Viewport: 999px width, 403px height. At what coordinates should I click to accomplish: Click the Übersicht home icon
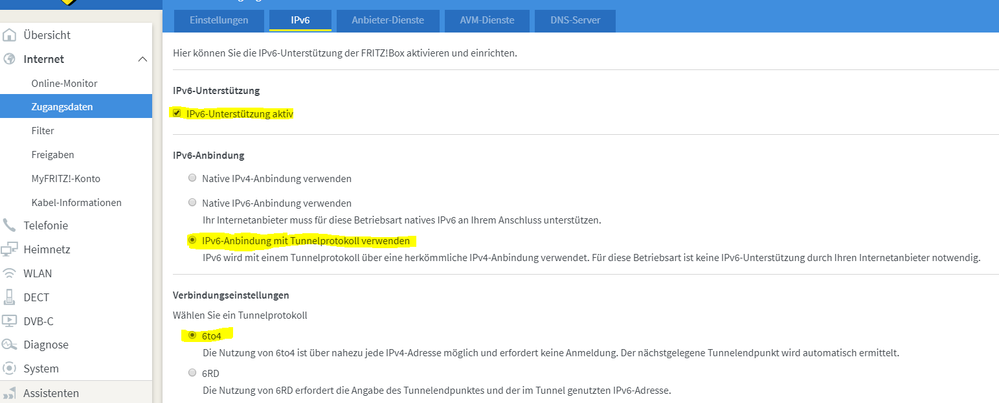[x=10, y=35]
